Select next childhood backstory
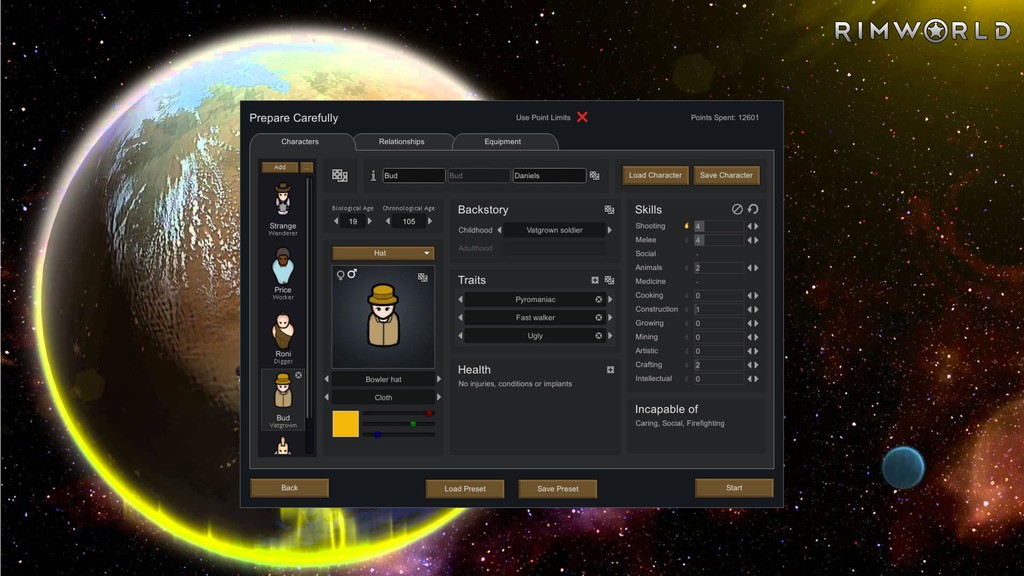 tap(609, 230)
